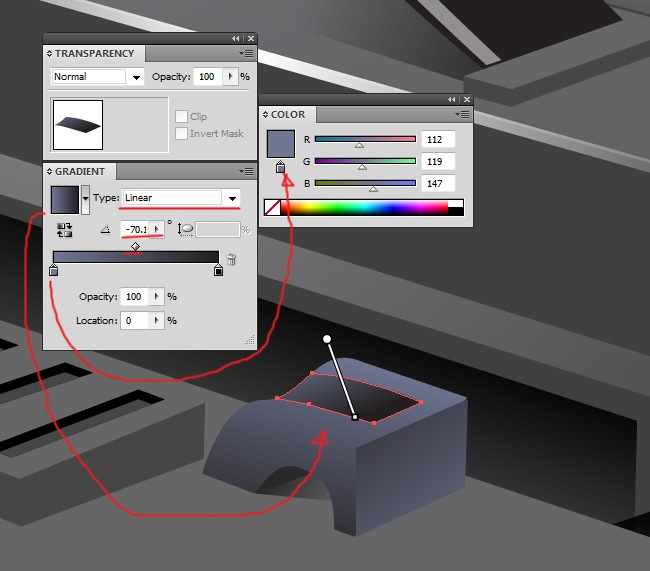The image size is (650, 571).
Task: Click the Reverse Gradient icon
Action: pos(65,230)
